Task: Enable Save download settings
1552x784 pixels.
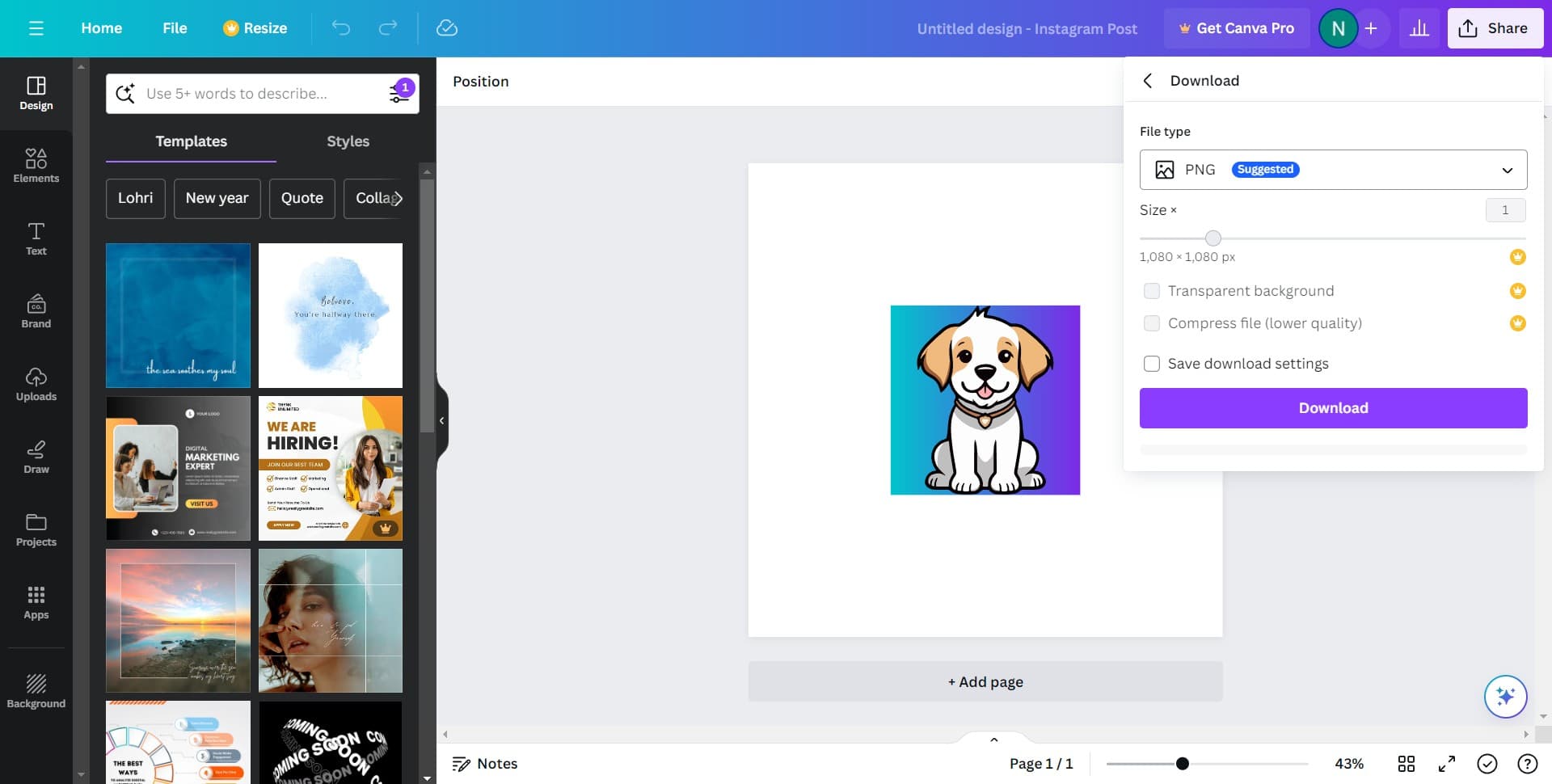Action: pyautogui.click(x=1151, y=364)
